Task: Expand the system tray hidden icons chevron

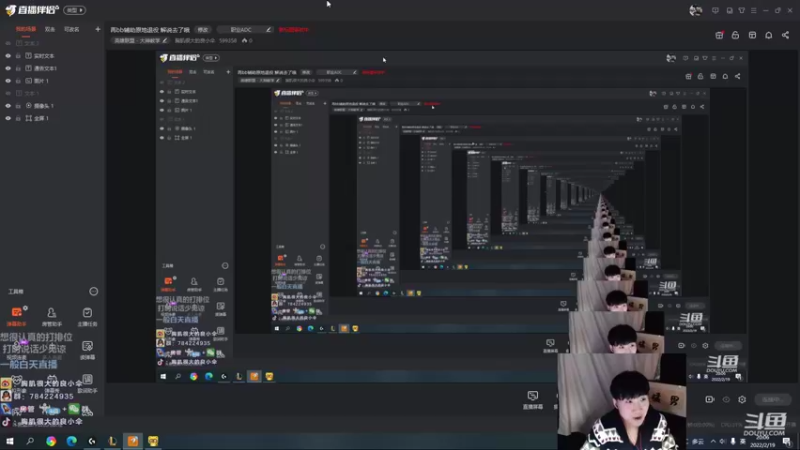Action: pos(713,441)
